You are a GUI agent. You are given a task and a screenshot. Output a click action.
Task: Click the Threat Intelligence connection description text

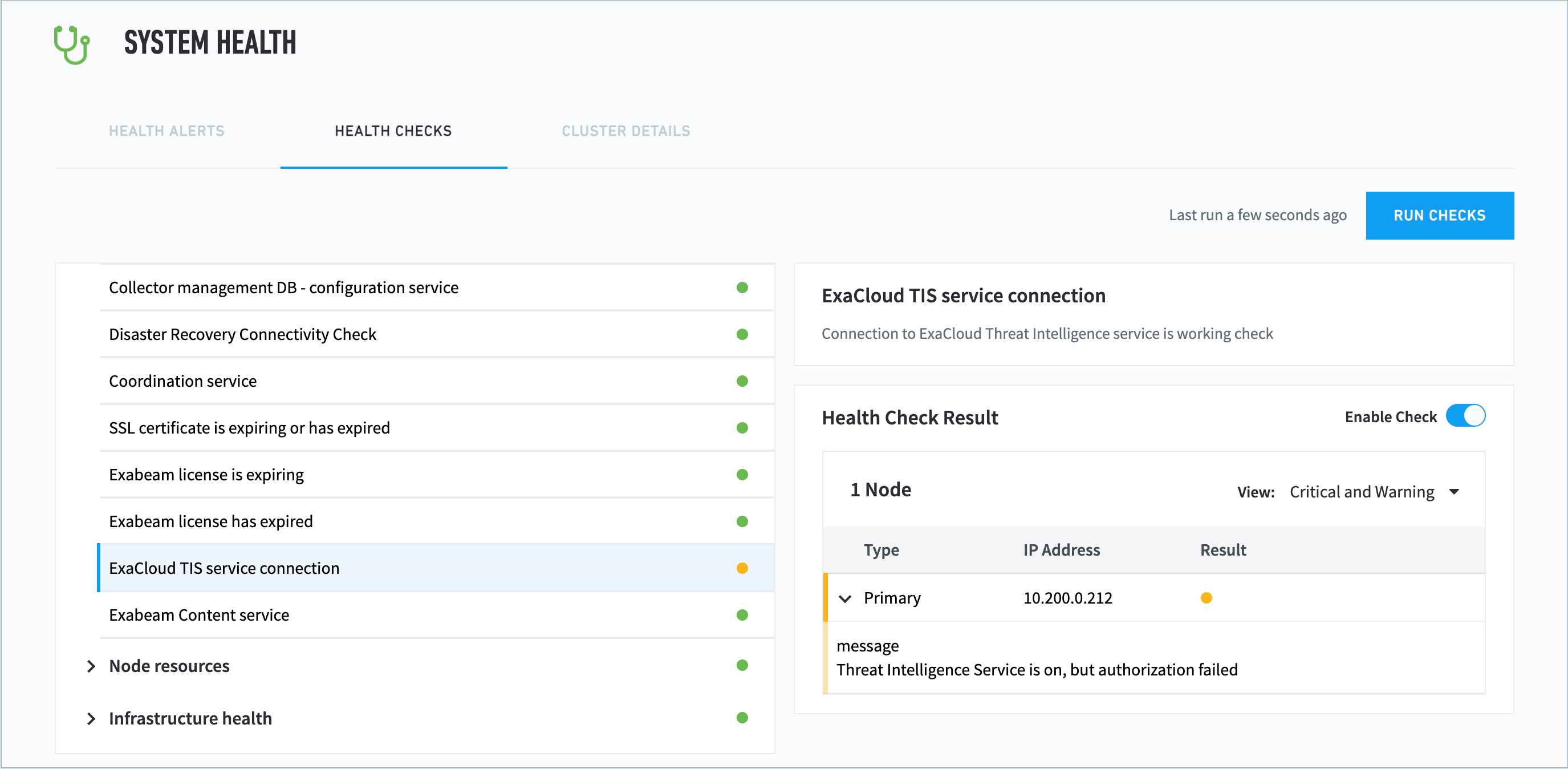(1047, 334)
